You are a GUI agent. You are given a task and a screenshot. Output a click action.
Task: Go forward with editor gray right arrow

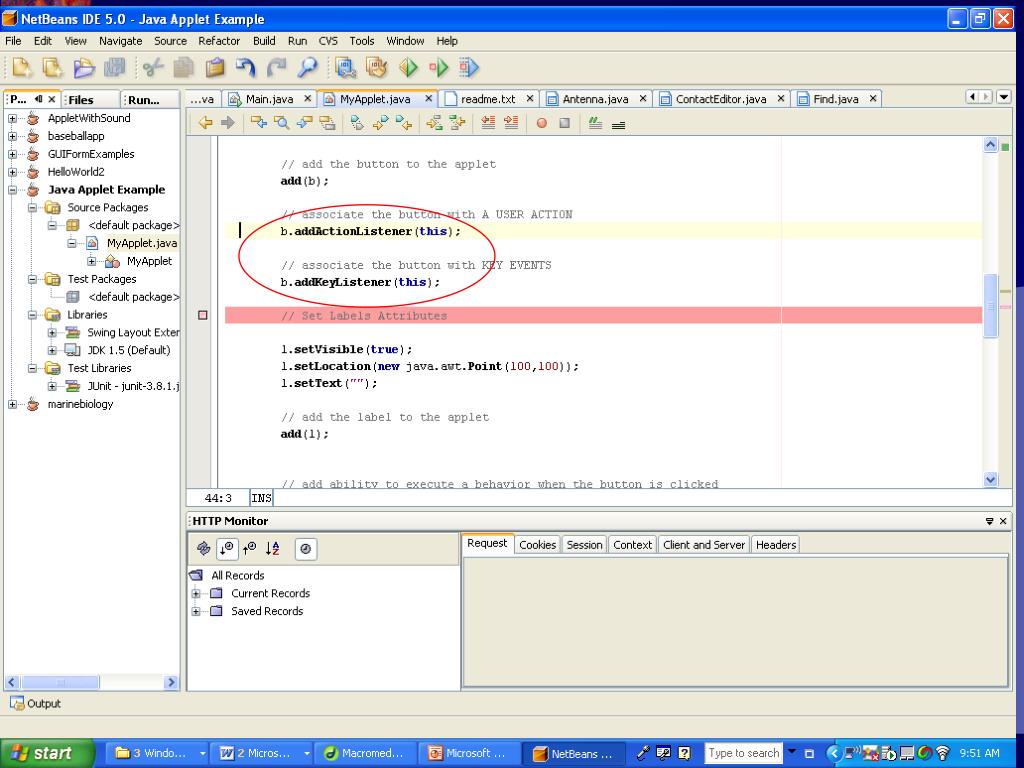tap(227, 123)
